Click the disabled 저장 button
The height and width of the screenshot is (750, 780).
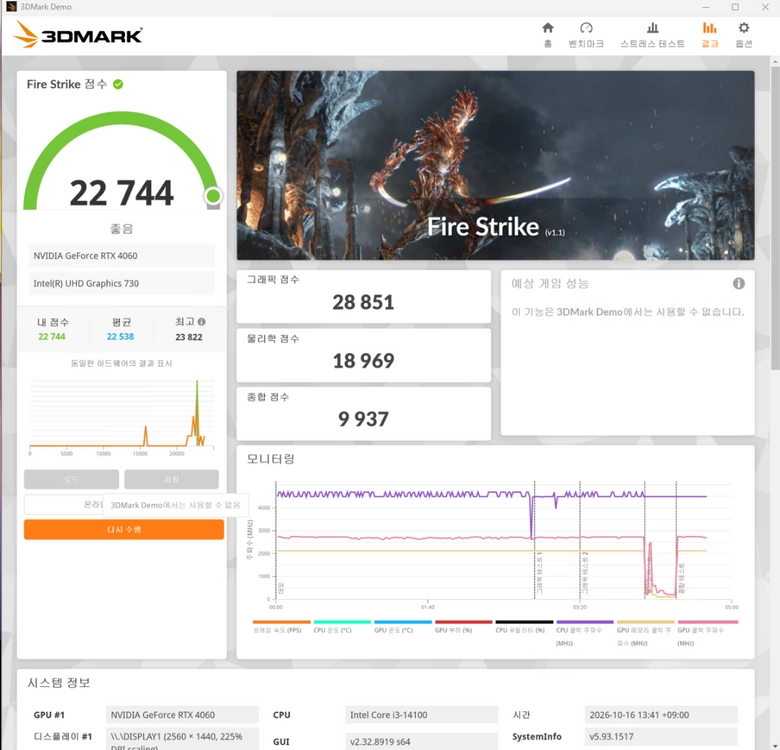pyautogui.click(x=171, y=479)
